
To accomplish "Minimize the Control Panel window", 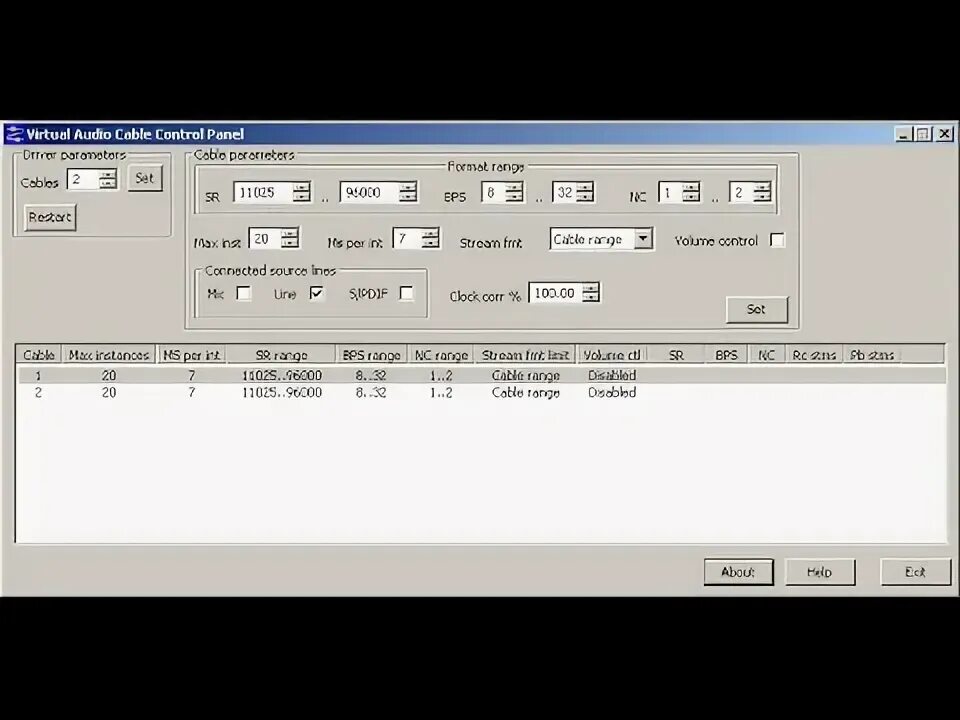I will coord(903,134).
